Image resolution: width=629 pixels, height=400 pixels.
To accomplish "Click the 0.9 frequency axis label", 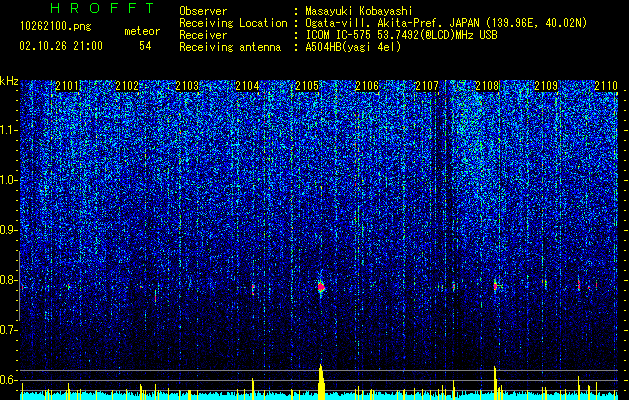I will (x=9, y=230).
